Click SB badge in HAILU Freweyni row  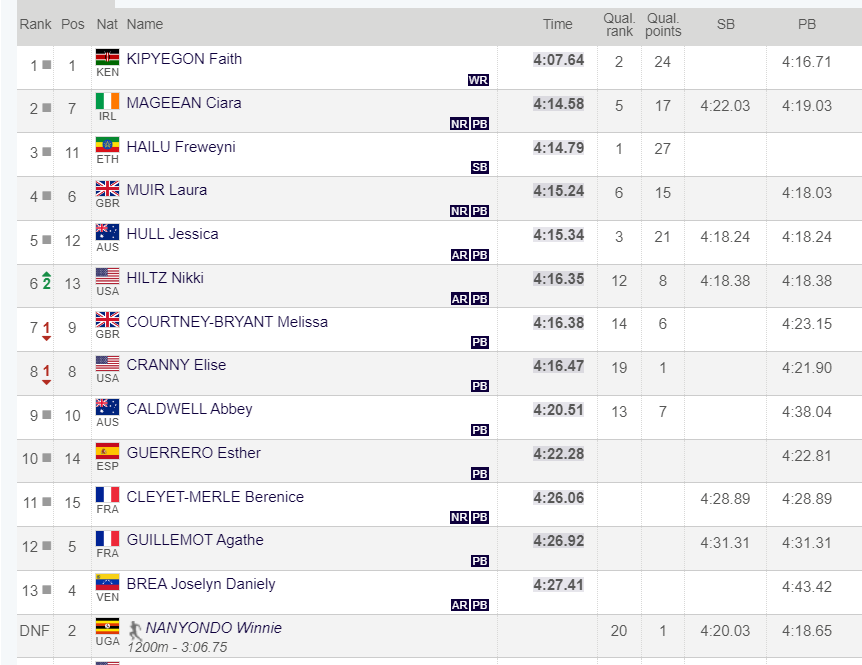coord(479,167)
